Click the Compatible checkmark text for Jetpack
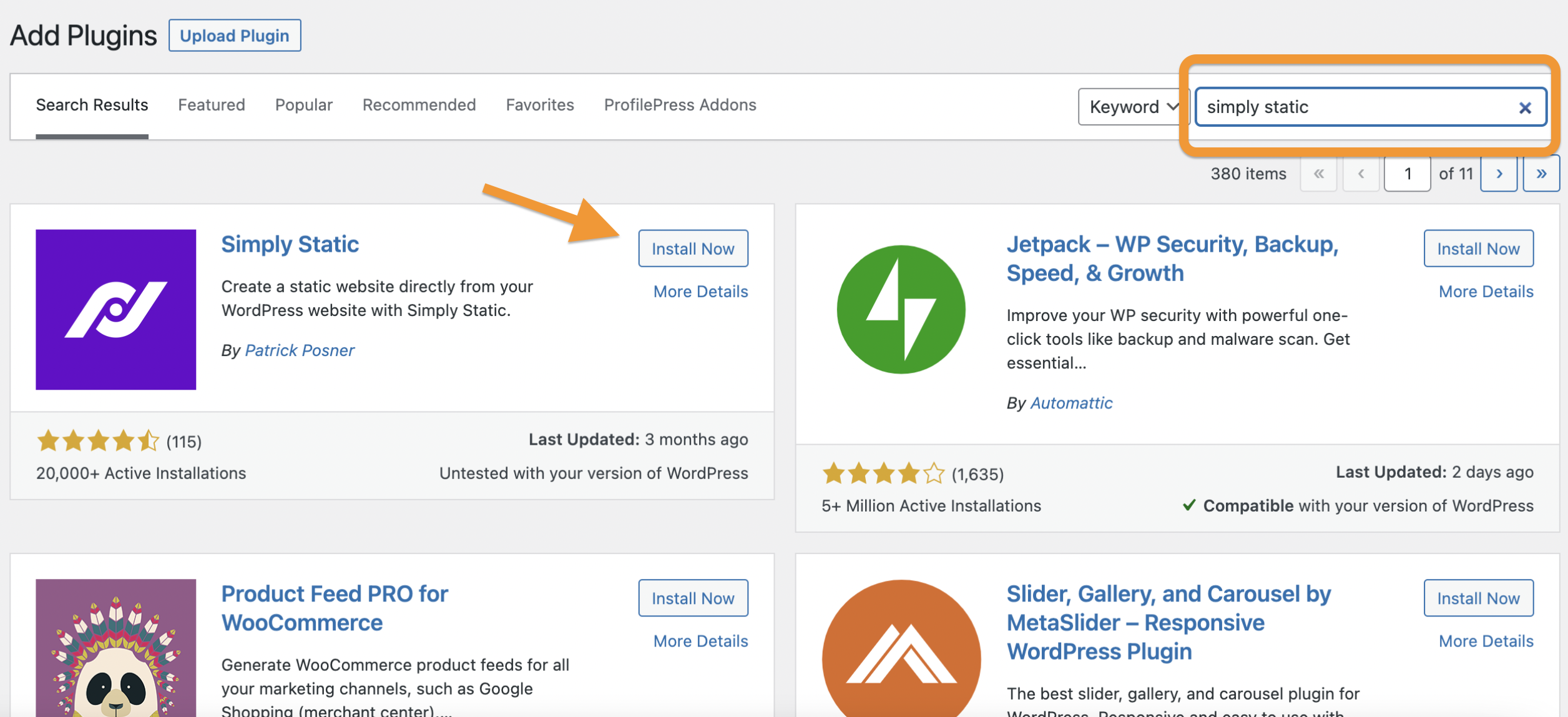This screenshot has height=717, width=1568. [x=1358, y=506]
